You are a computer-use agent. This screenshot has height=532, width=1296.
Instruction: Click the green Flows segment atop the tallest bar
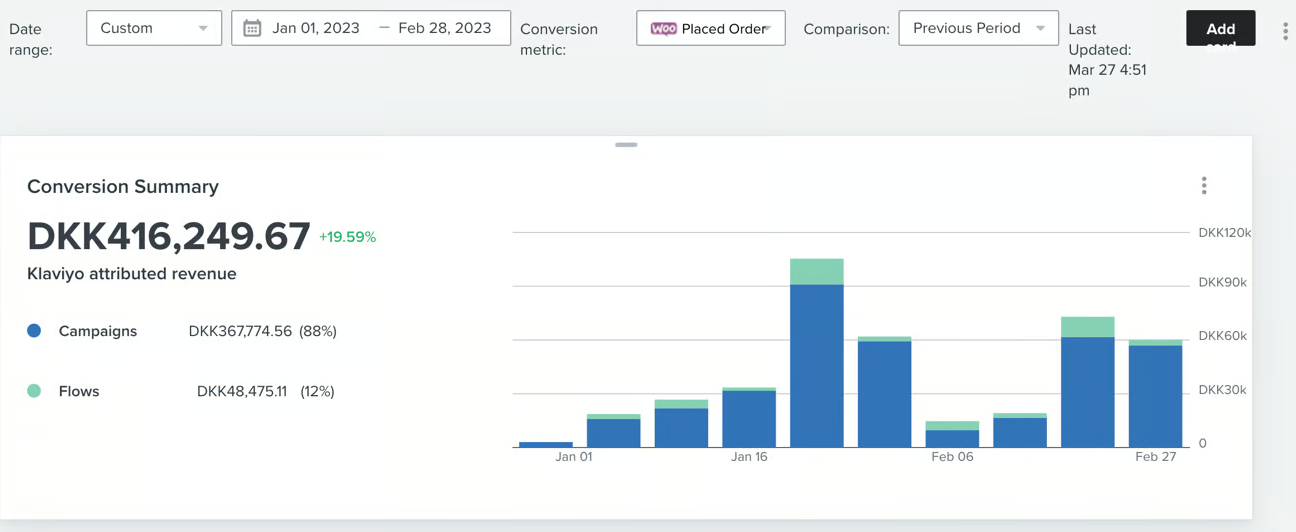click(817, 271)
